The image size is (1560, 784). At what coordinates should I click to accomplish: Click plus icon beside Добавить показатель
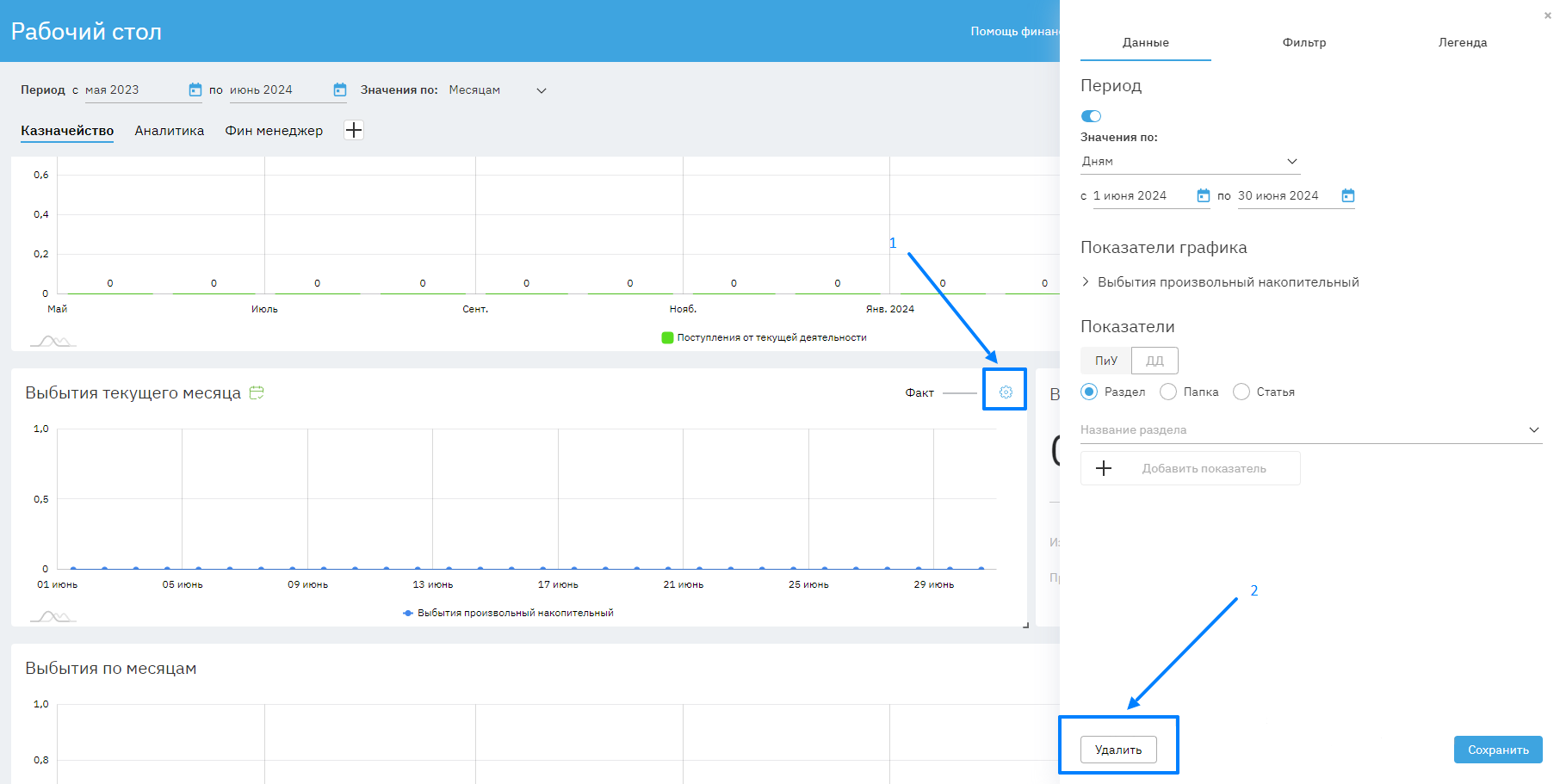coord(1104,468)
